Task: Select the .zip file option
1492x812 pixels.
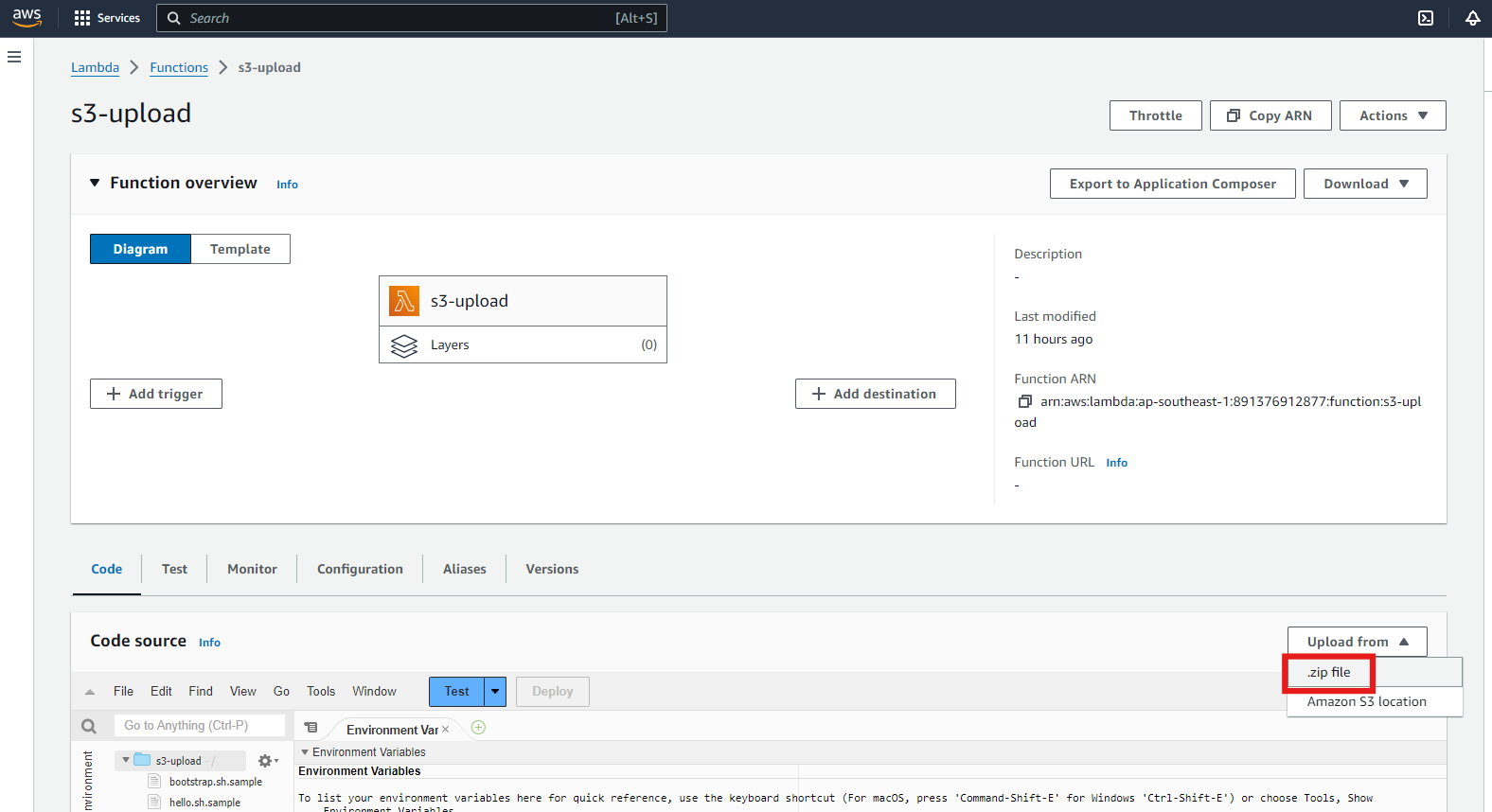Action: (x=1375, y=672)
